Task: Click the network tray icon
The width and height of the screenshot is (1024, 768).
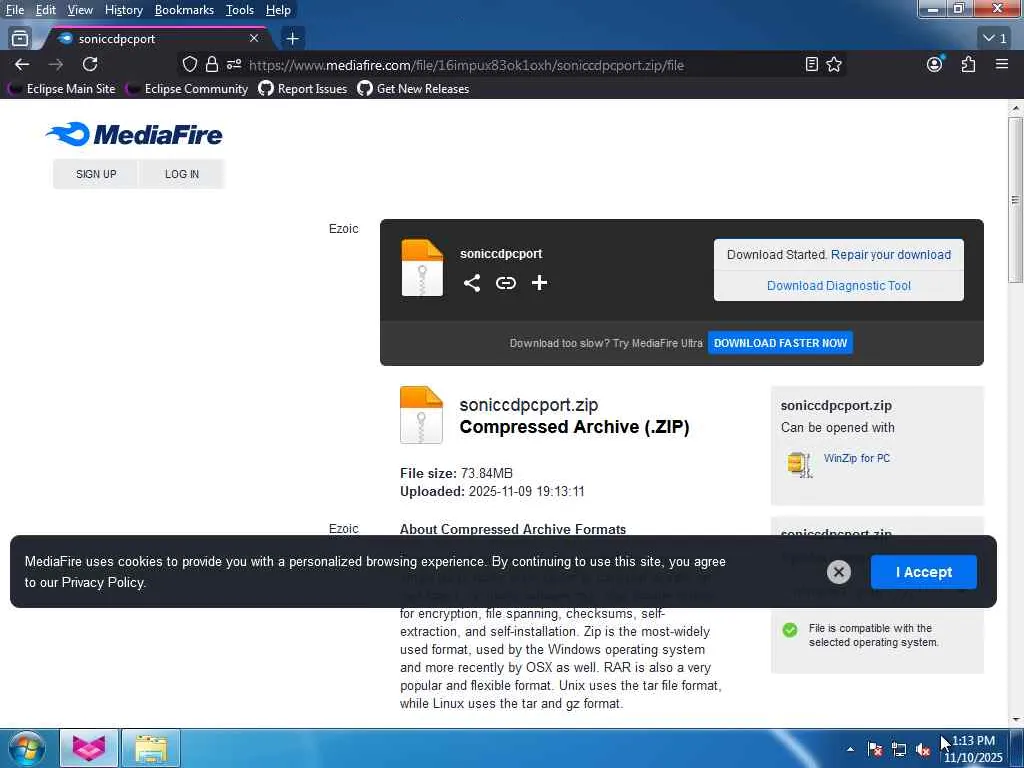Action: [x=899, y=750]
